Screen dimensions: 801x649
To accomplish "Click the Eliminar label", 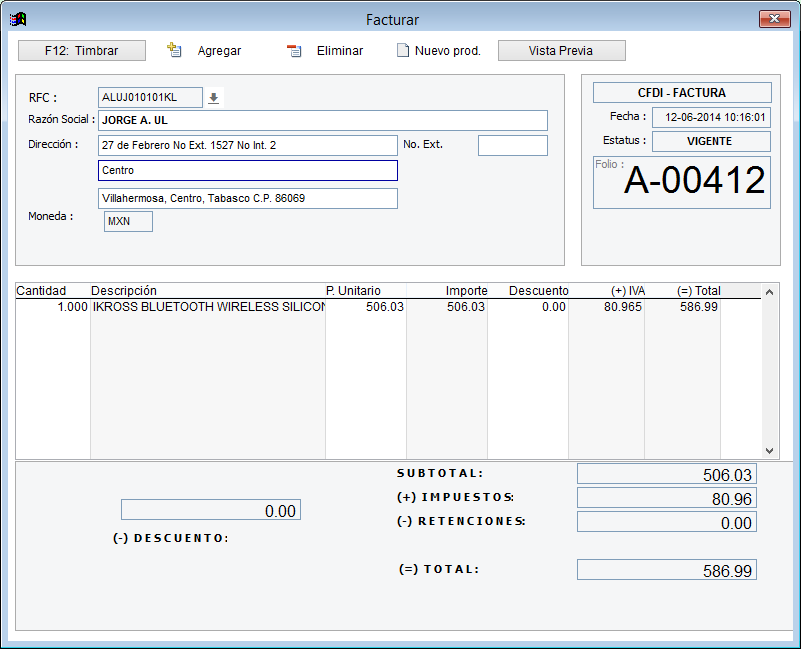I will click(x=340, y=51).
